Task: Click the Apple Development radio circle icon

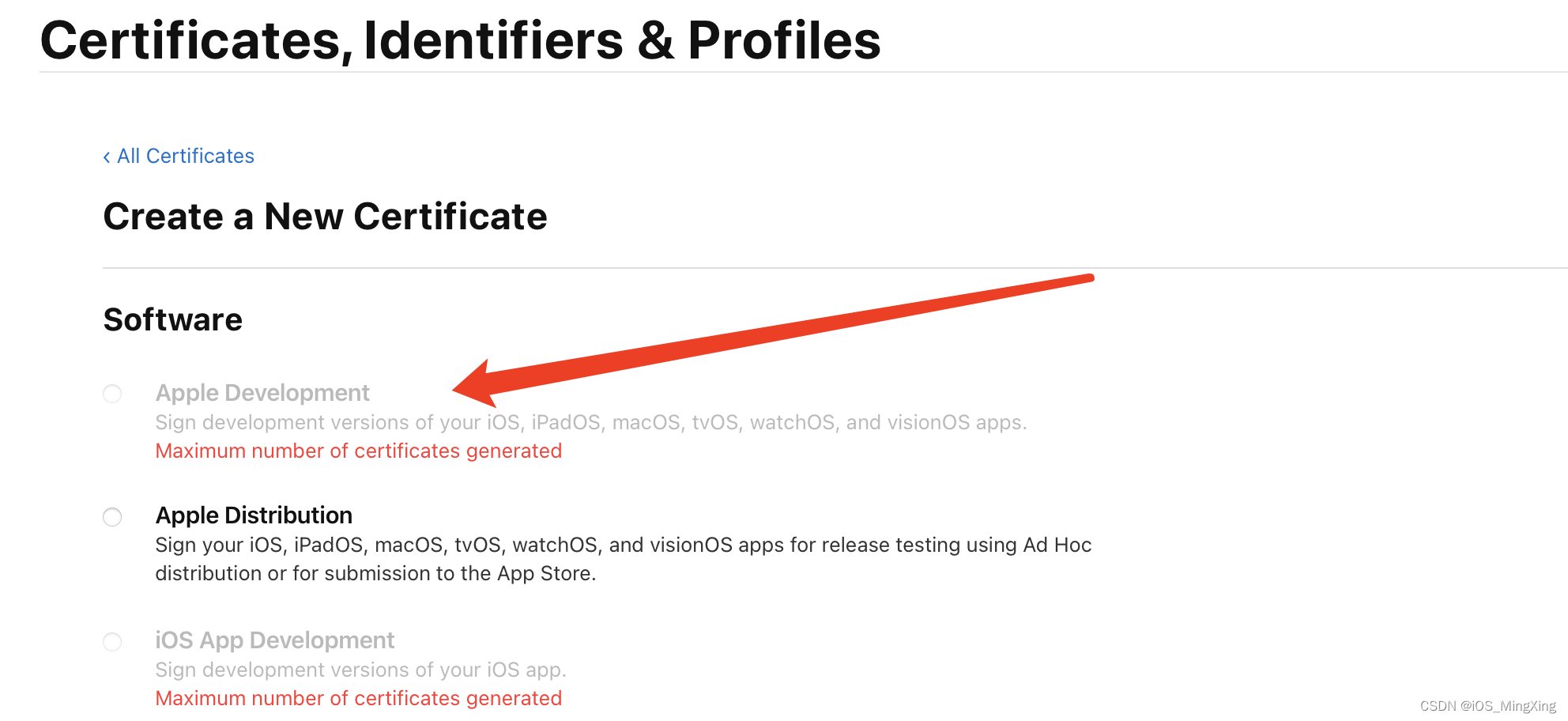Action: (x=111, y=393)
